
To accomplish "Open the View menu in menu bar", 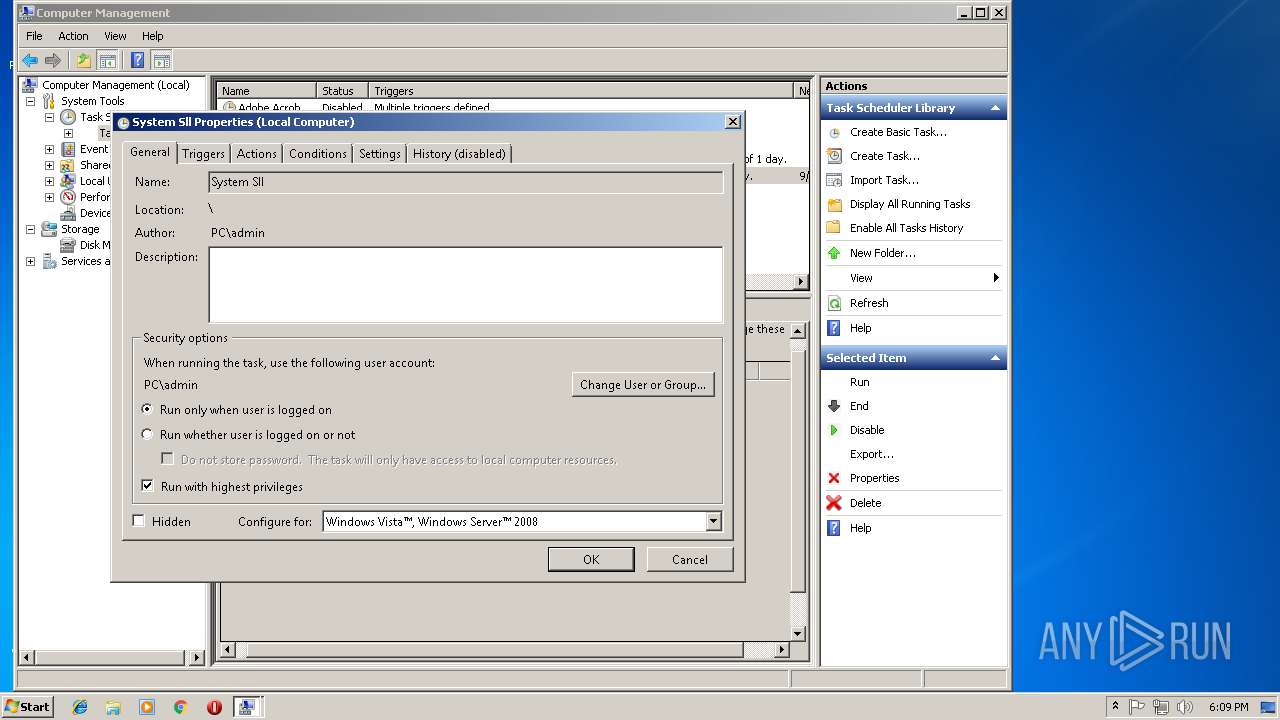I will tap(115, 36).
